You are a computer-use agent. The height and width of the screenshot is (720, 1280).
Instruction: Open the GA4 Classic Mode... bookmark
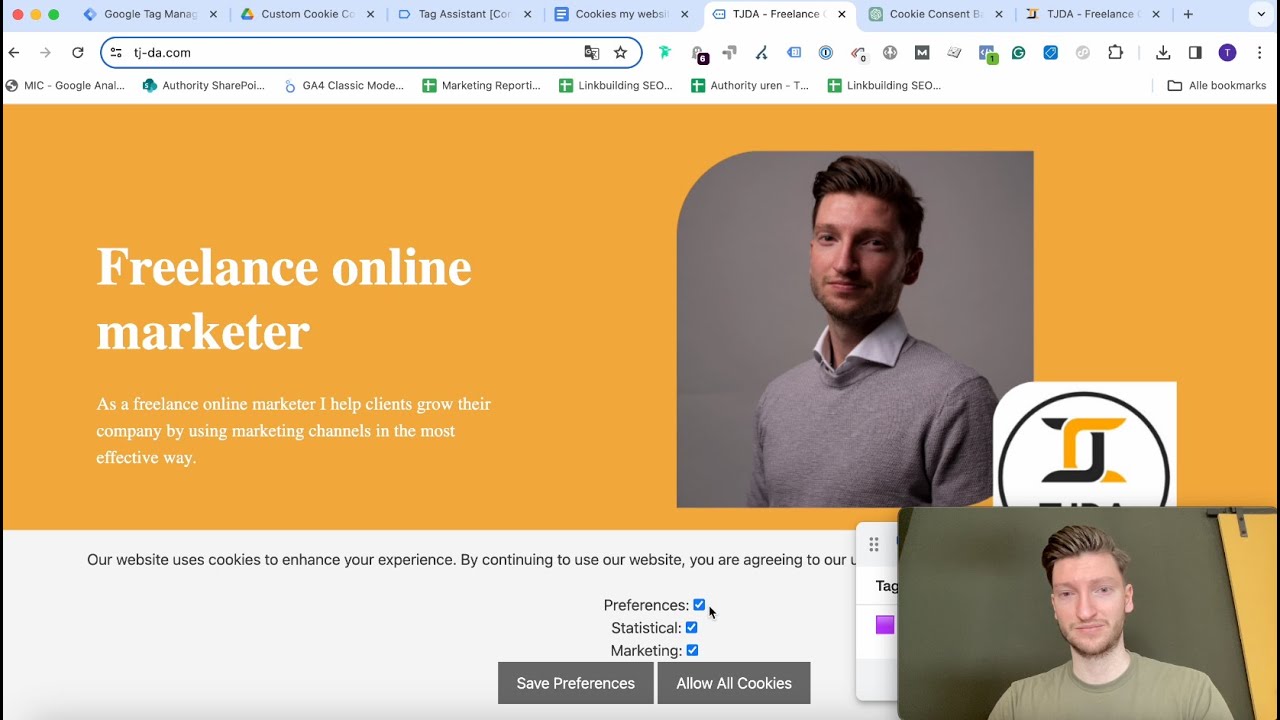(x=345, y=86)
